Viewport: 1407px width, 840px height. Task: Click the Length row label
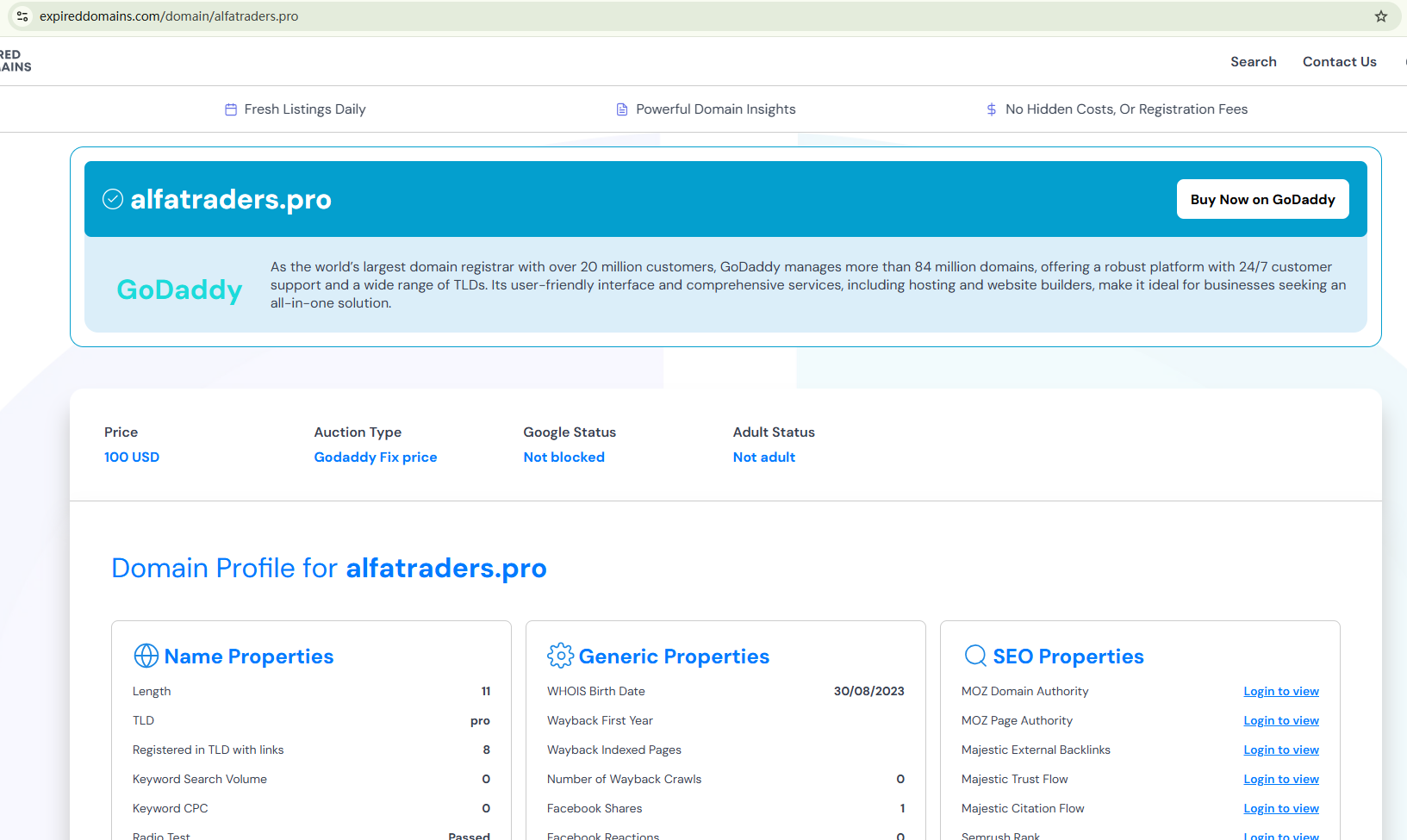pos(152,692)
